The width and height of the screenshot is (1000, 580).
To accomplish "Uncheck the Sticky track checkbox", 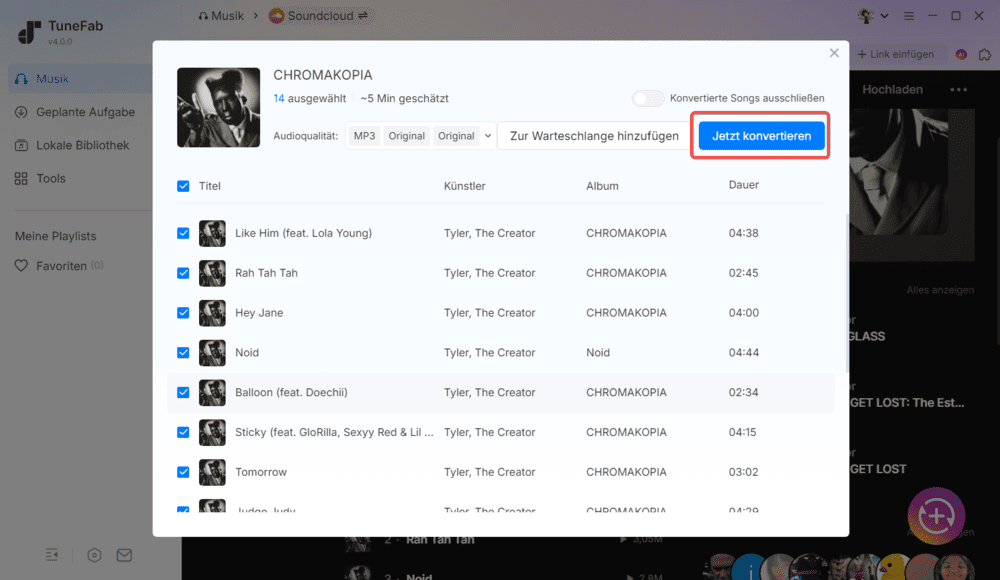I will point(183,433).
